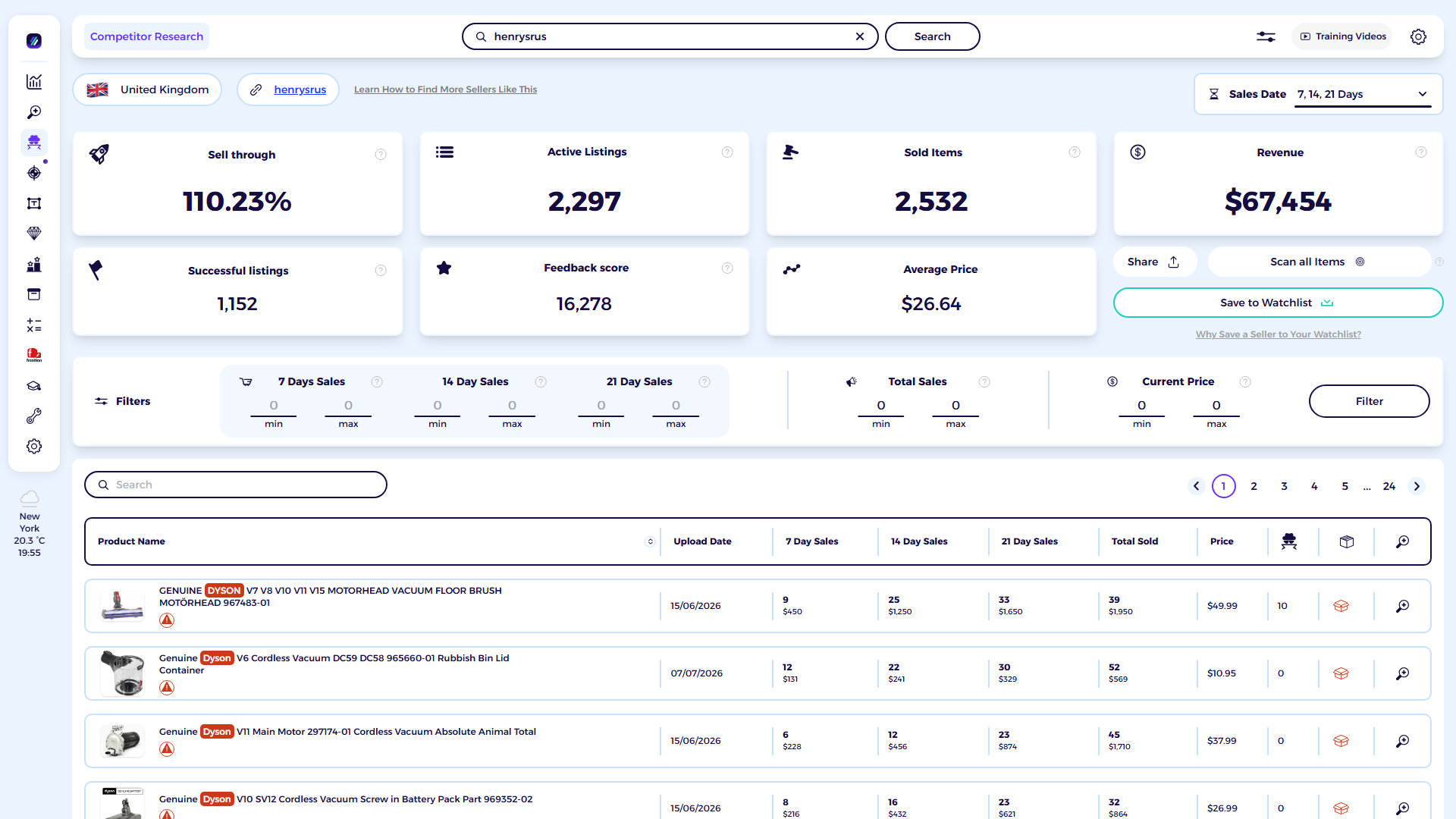This screenshot has height=819, width=1456.
Task: Open the United Kingdom country selector
Action: tap(147, 89)
